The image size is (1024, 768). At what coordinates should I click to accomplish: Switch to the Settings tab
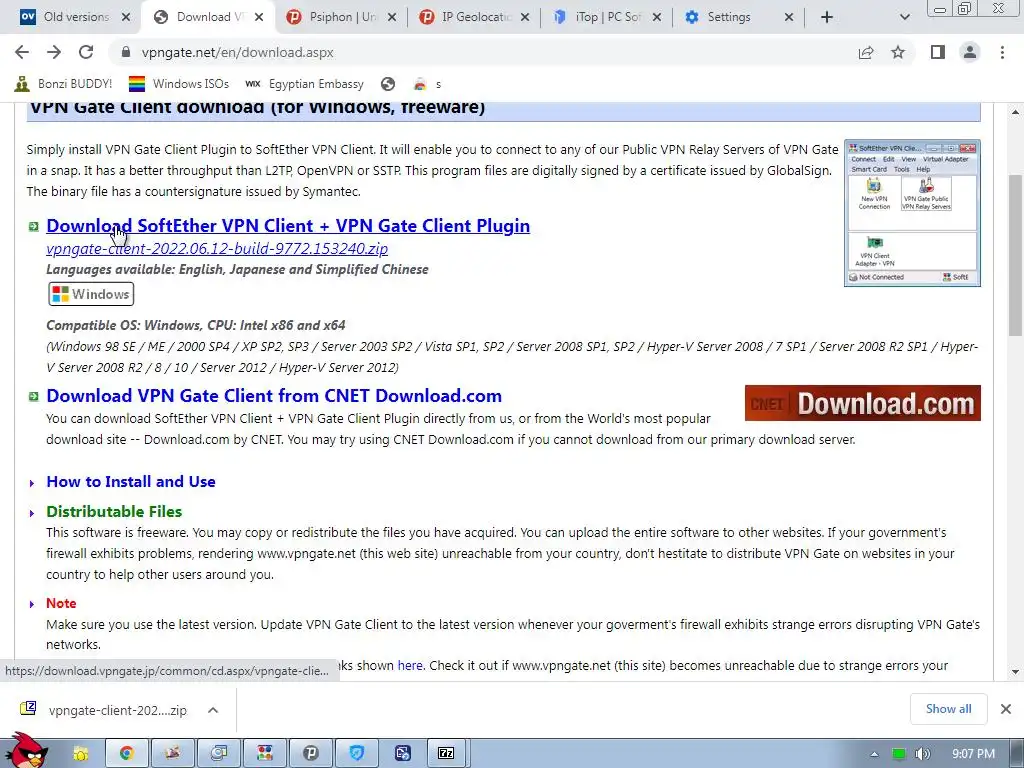pyautogui.click(x=728, y=17)
